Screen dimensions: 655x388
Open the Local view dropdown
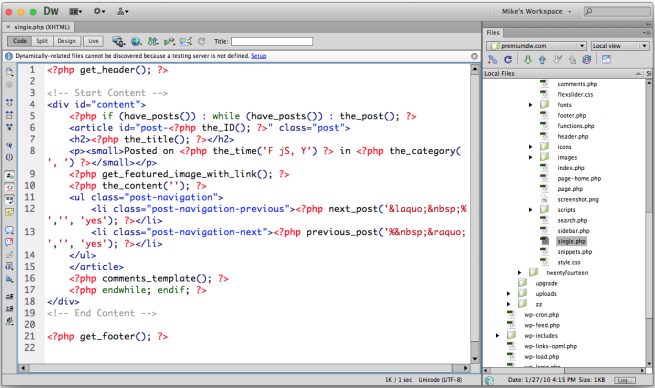point(620,46)
